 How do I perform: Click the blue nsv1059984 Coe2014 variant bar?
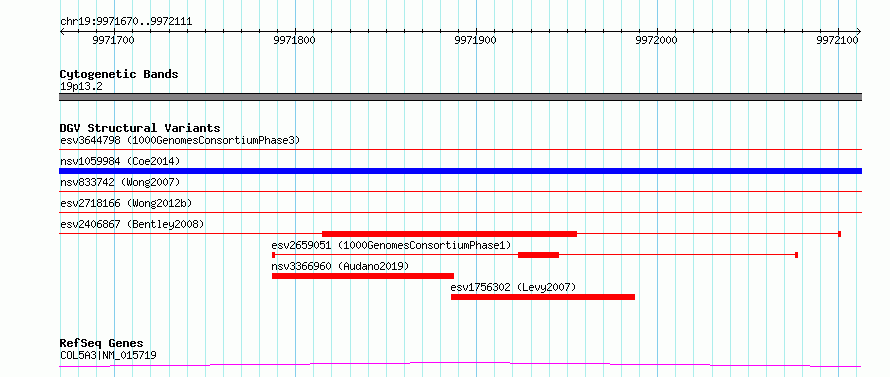pos(460,171)
